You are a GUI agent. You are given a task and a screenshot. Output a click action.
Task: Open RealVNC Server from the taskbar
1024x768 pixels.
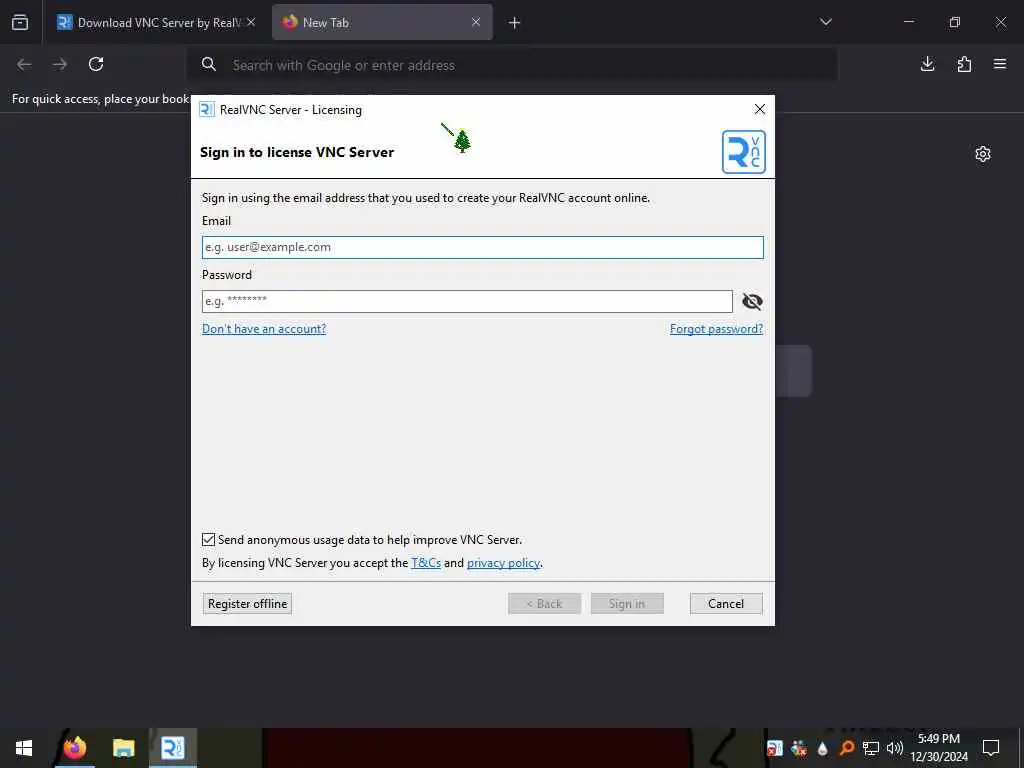[x=172, y=748]
